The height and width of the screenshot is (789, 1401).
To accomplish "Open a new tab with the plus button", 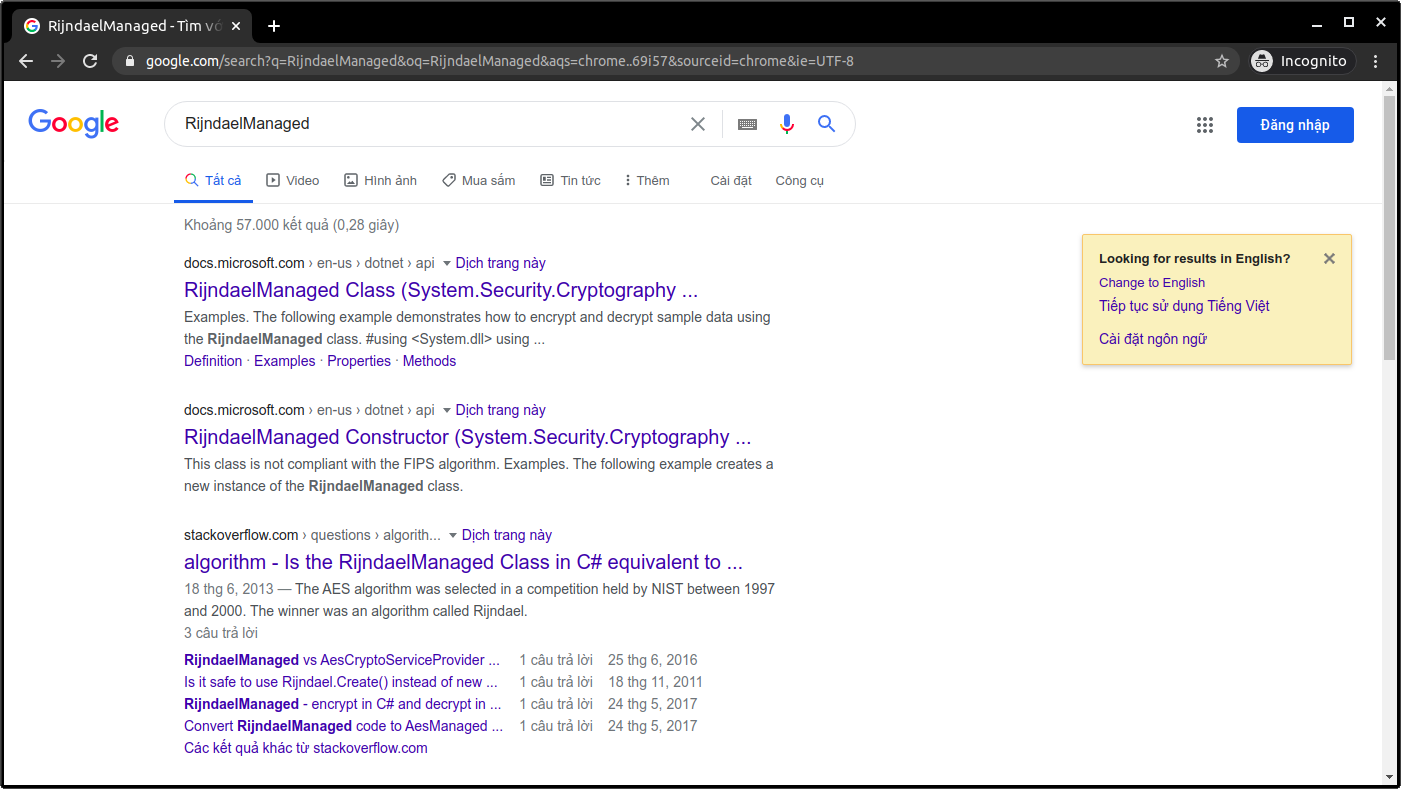I will pyautogui.click(x=274, y=26).
